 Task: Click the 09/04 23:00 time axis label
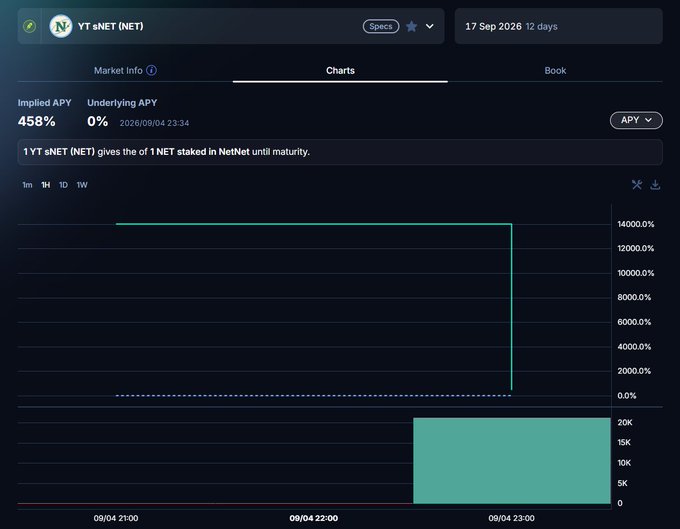[x=511, y=518]
